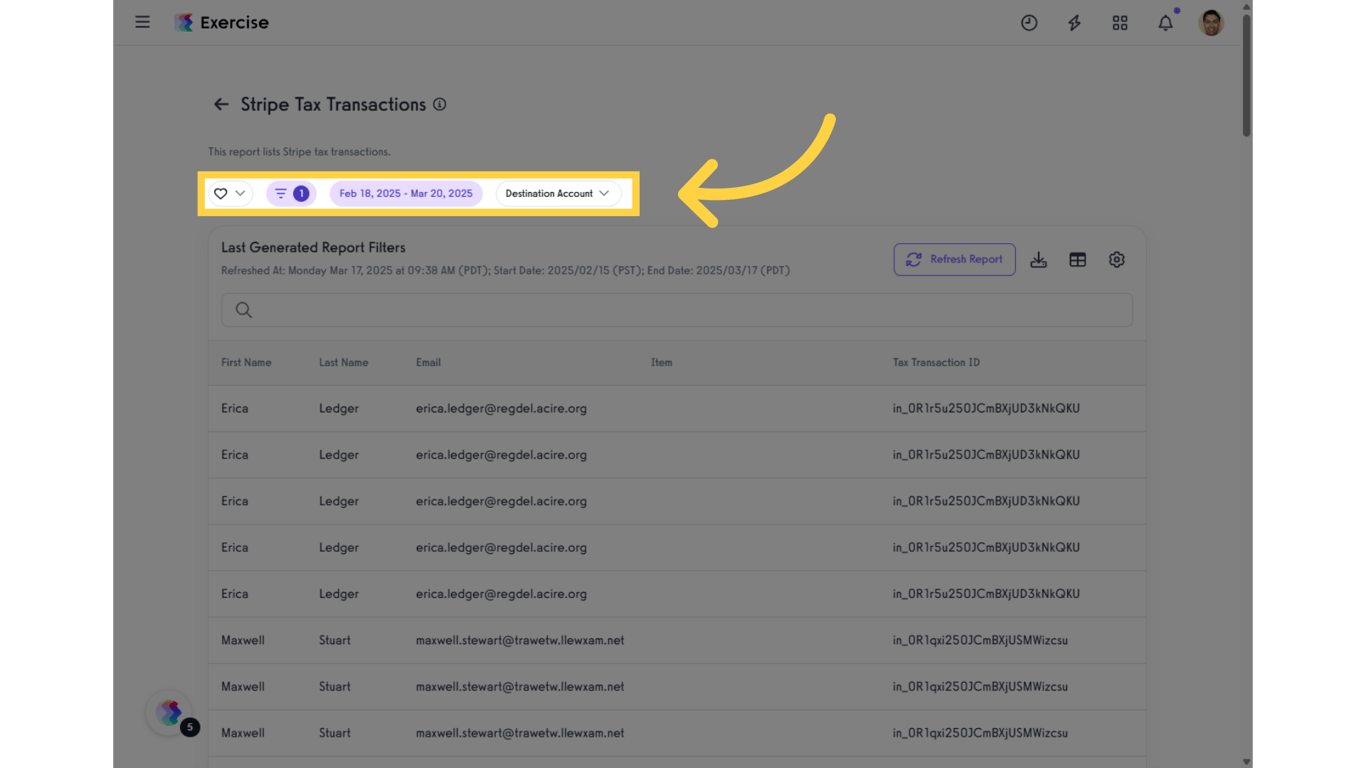Sort by the Tax Transaction ID column header
The width and height of the screenshot is (1366, 768).
936,362
